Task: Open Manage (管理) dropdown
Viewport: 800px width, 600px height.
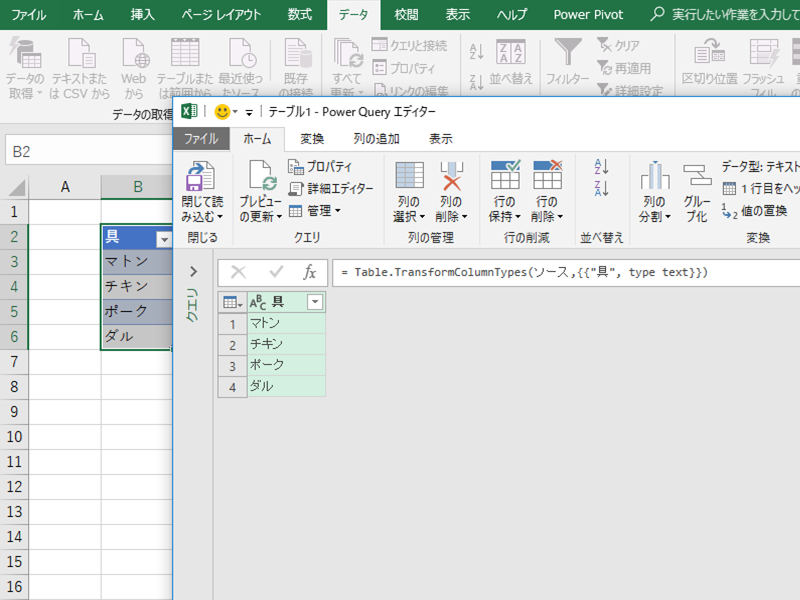Action: point(314,211)
